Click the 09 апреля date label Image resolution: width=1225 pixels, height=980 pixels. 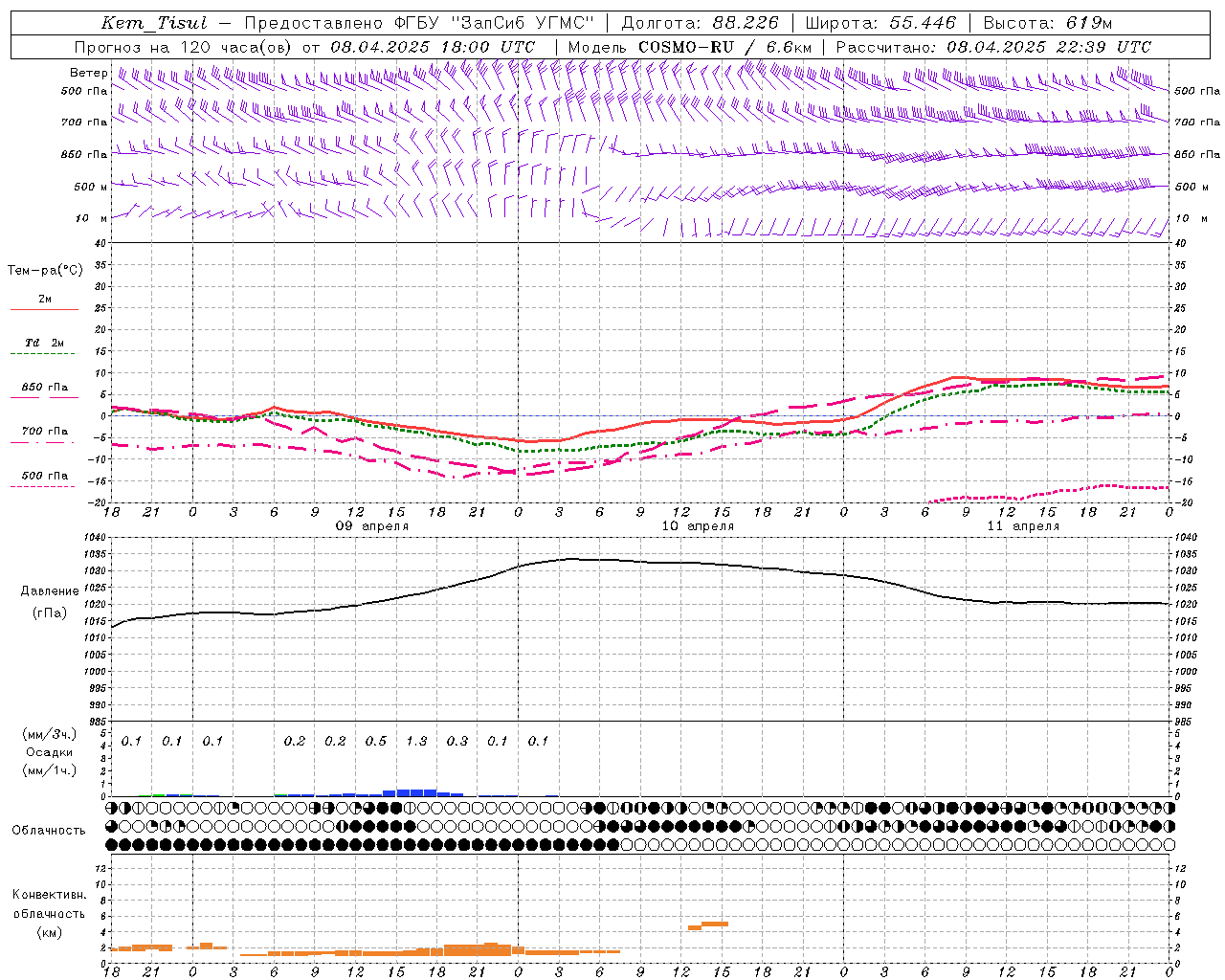371,526
